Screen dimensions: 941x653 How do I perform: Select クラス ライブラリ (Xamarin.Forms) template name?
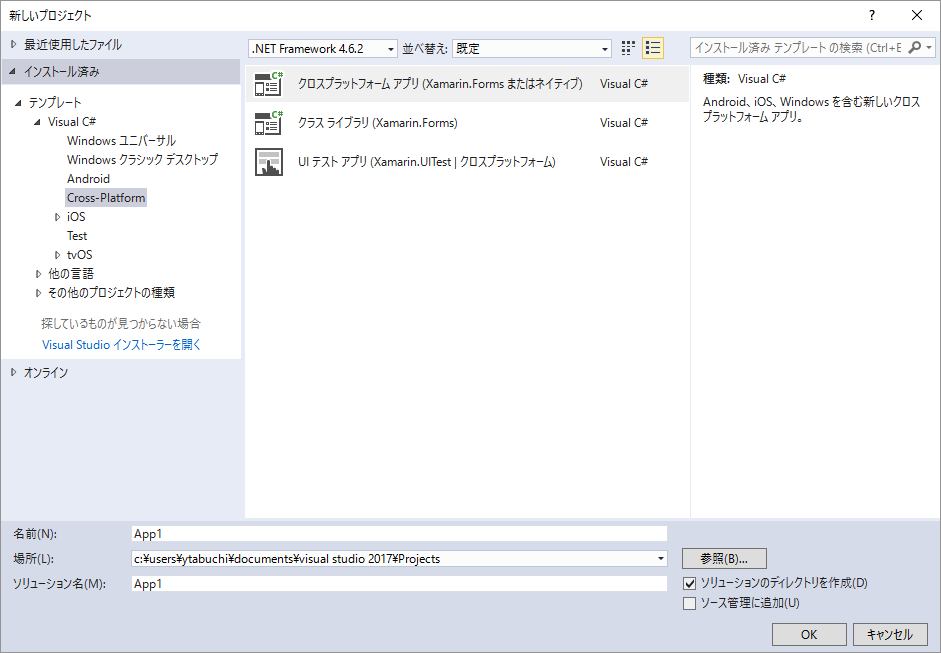[x=377, y=123]
